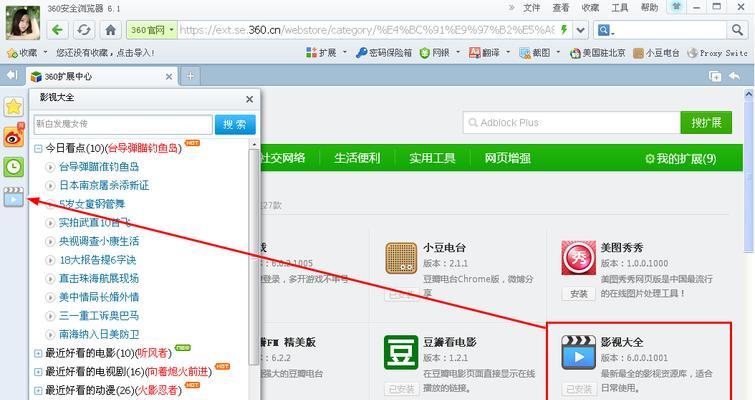Open the 工具 menu
755x400 pixels.
(x=620, y=7)
